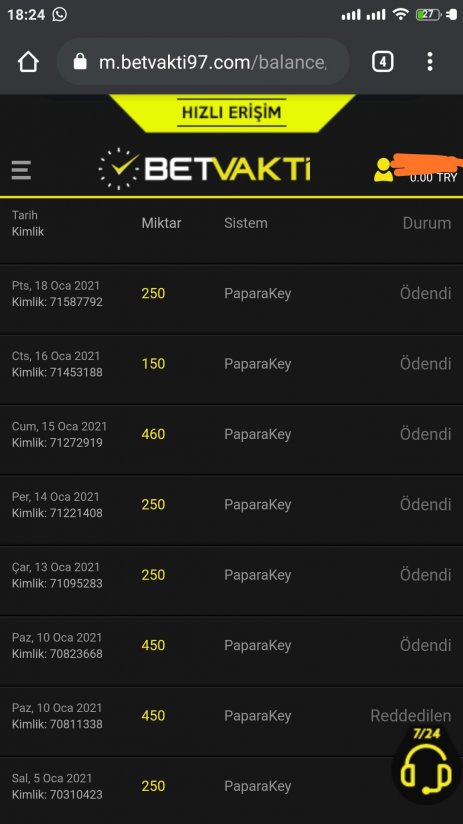Tap the Reddedilen status of transaction 70811338
This screenshot has height=824, width=463.
(x=410, y=716)
